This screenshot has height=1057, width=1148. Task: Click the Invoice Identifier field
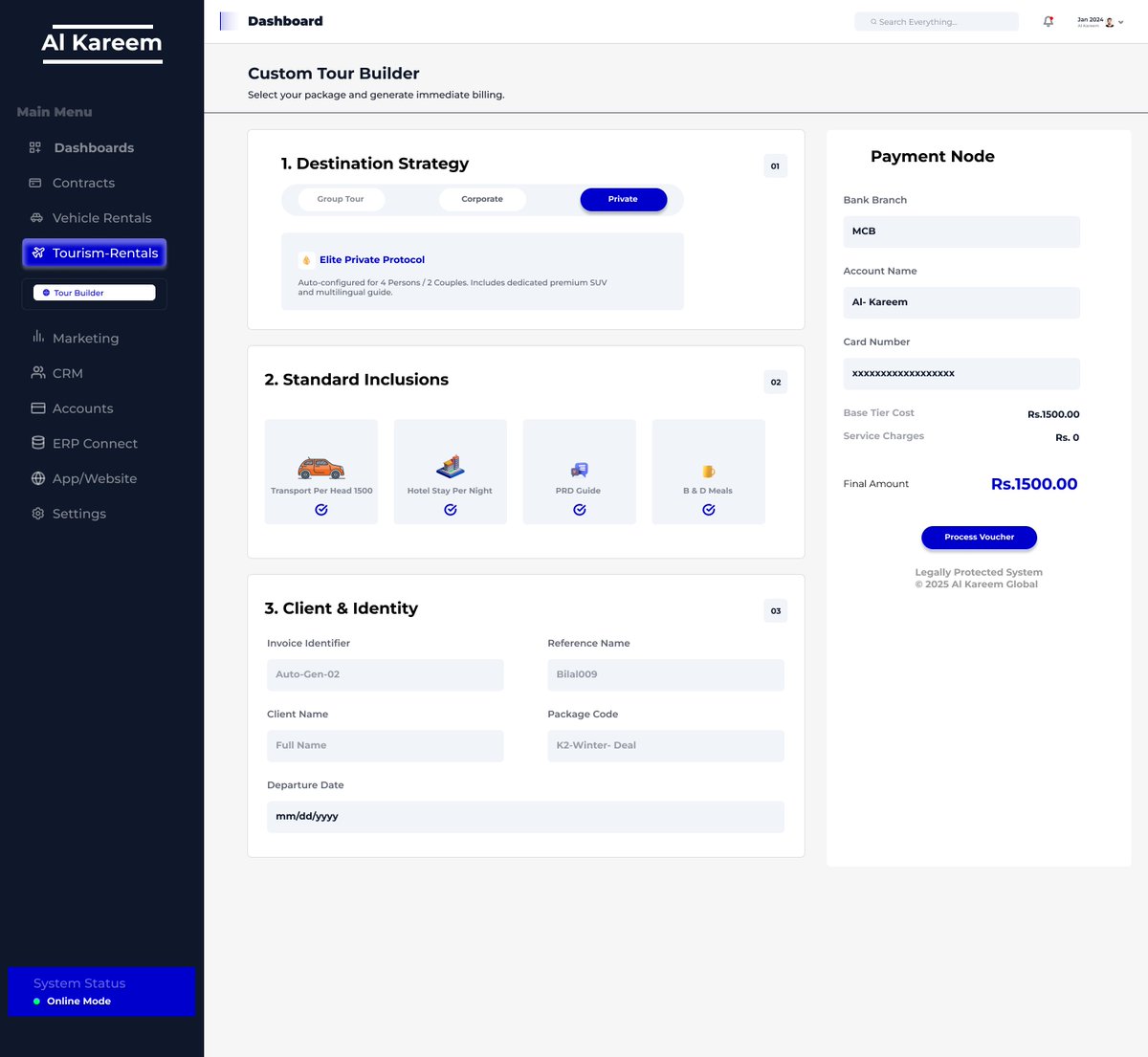point(386,674)
